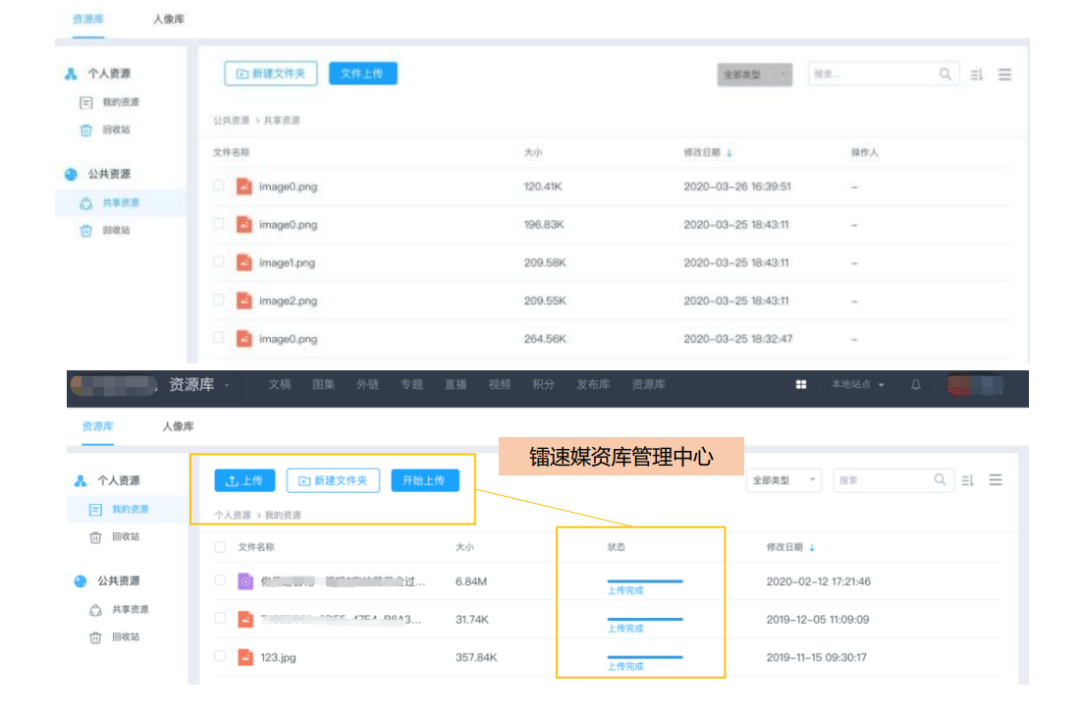Click inside the 搜索 search input field

click(890, 480)
